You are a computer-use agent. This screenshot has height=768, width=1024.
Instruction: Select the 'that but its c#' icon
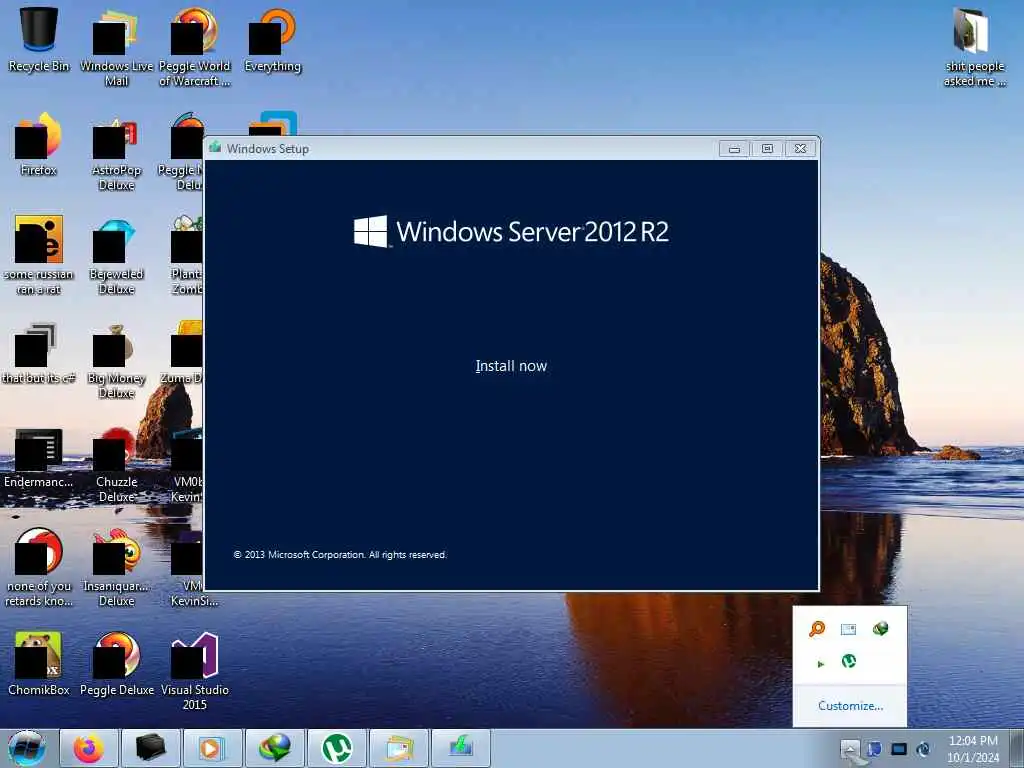(39, 353)
